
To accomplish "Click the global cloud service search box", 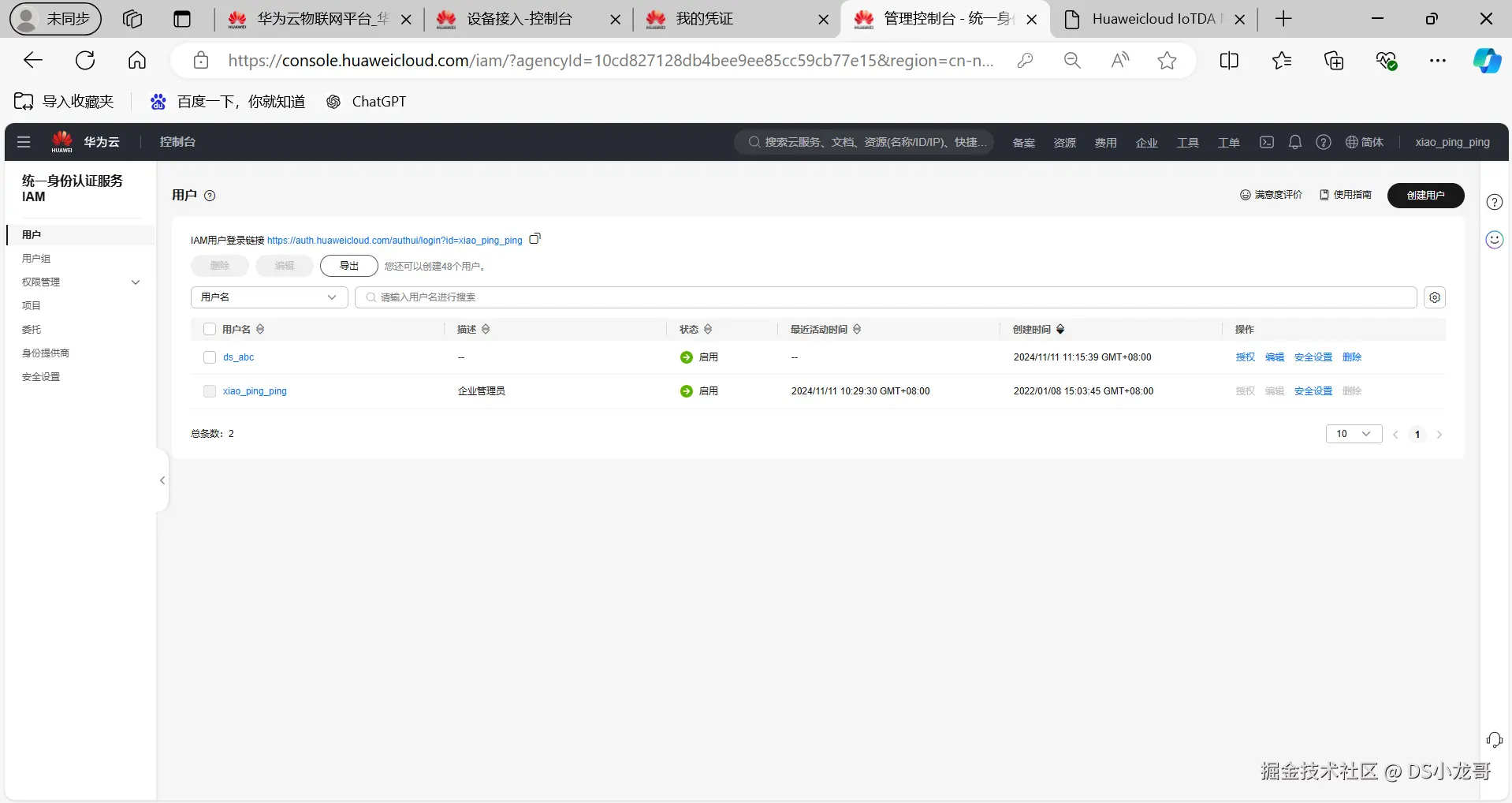I will [x=865, y=142].
